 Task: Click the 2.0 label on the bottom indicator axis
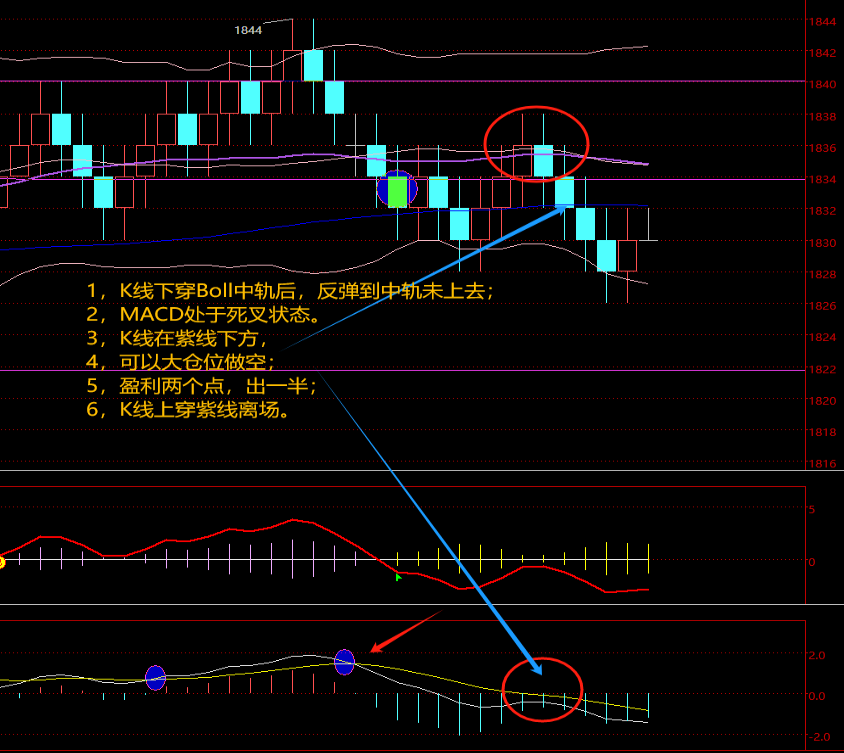coord(817,656)
